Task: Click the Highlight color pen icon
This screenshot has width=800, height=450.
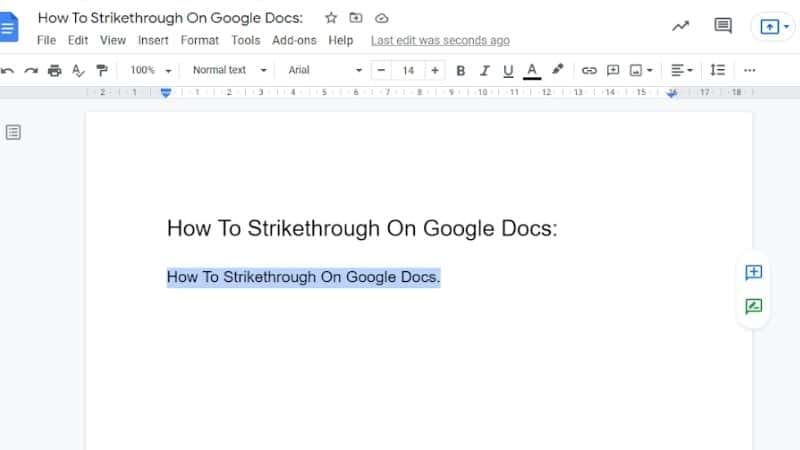Action: 558,70
